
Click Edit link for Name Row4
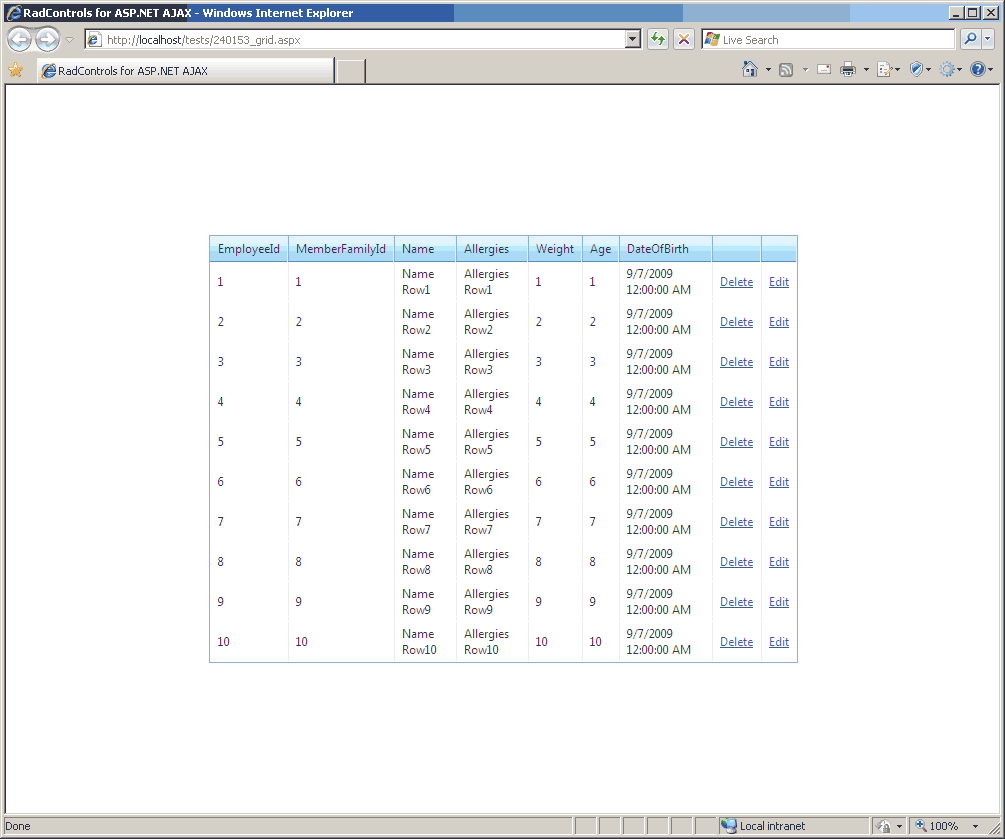pyautogui.click(x=779, y=402)
